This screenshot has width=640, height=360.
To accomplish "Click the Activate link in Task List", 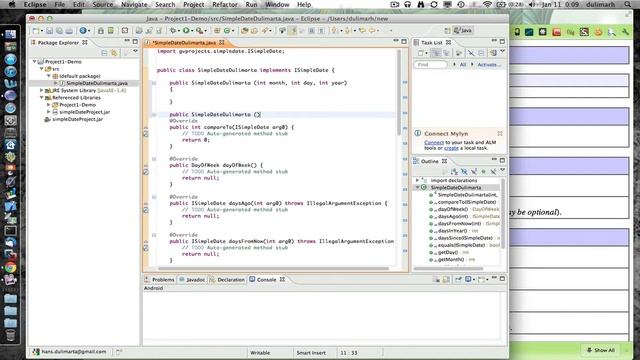I will click(489, 64).
